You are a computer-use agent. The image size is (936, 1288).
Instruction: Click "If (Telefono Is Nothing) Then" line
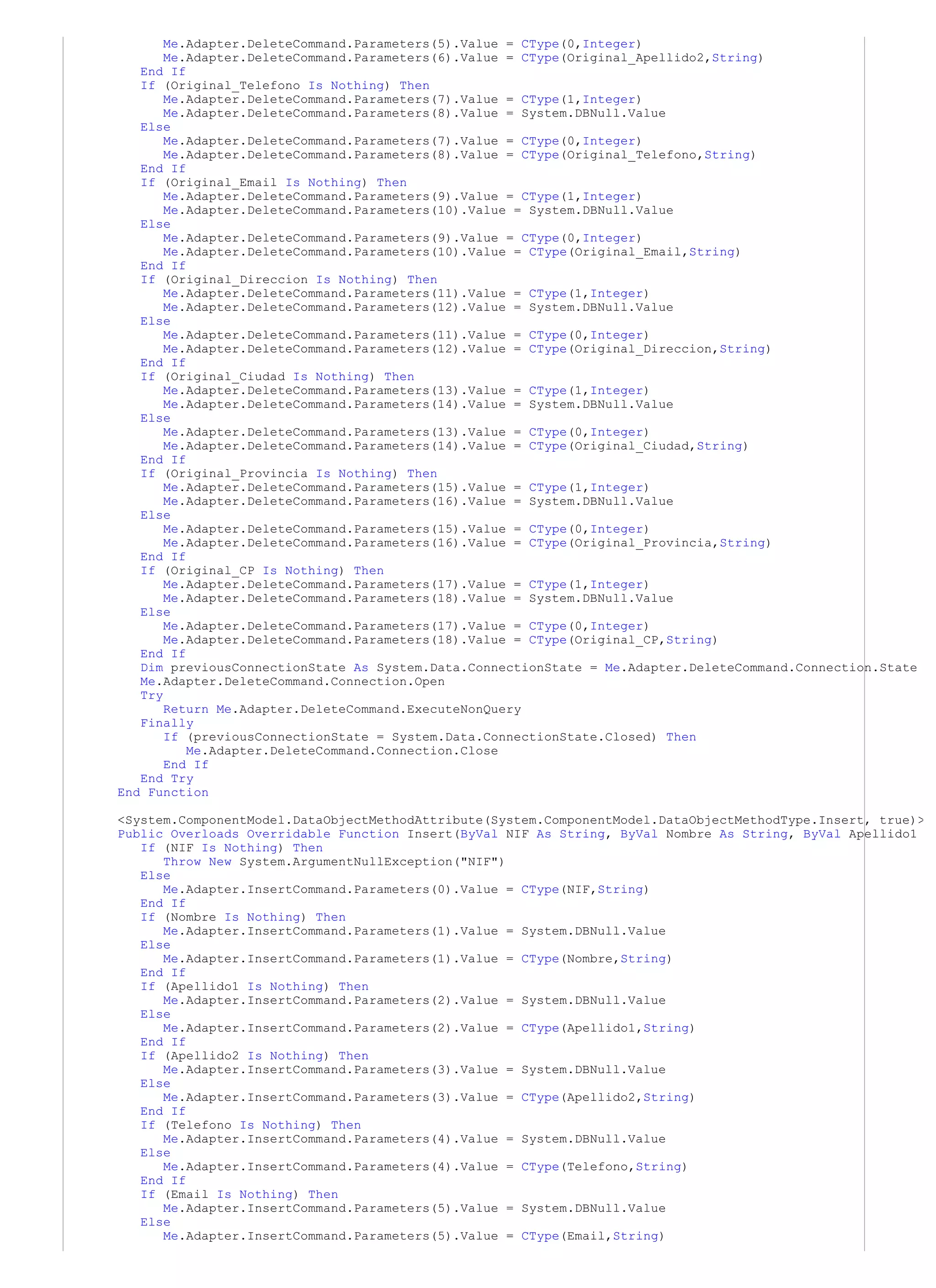[250, 1126]
